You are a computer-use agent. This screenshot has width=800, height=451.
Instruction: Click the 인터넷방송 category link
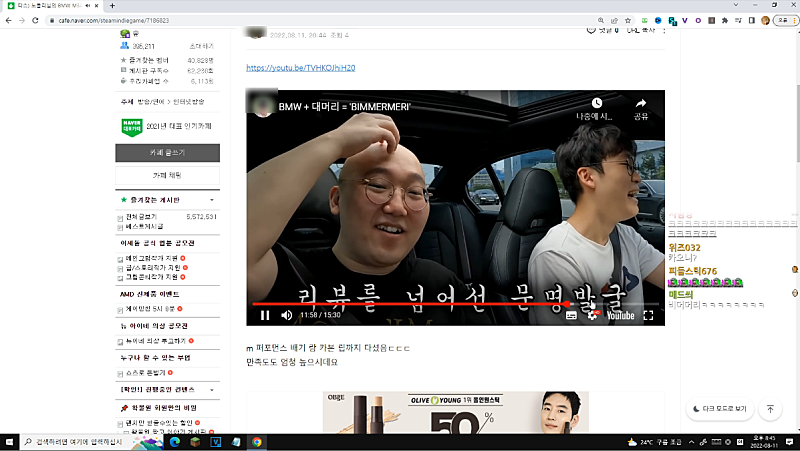click(188, 102)
